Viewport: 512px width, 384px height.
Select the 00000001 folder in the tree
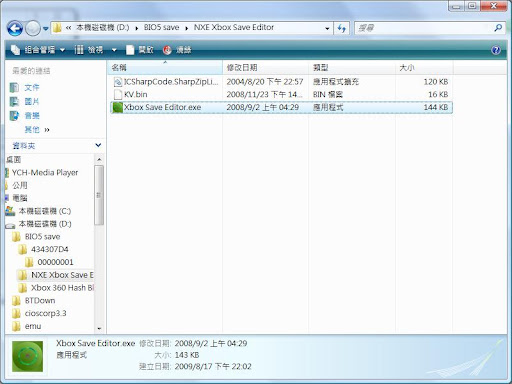point(55,262)
